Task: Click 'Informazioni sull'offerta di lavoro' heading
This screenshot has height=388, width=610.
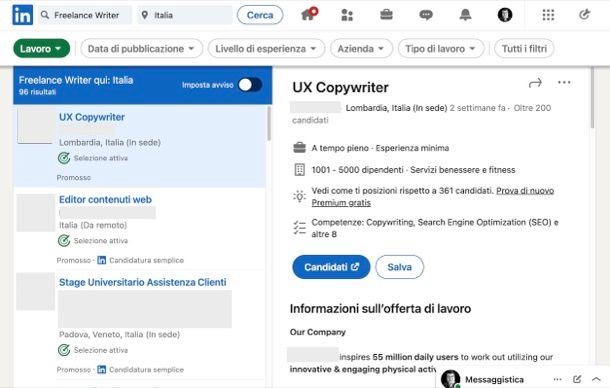Action: tap(380, 309)
